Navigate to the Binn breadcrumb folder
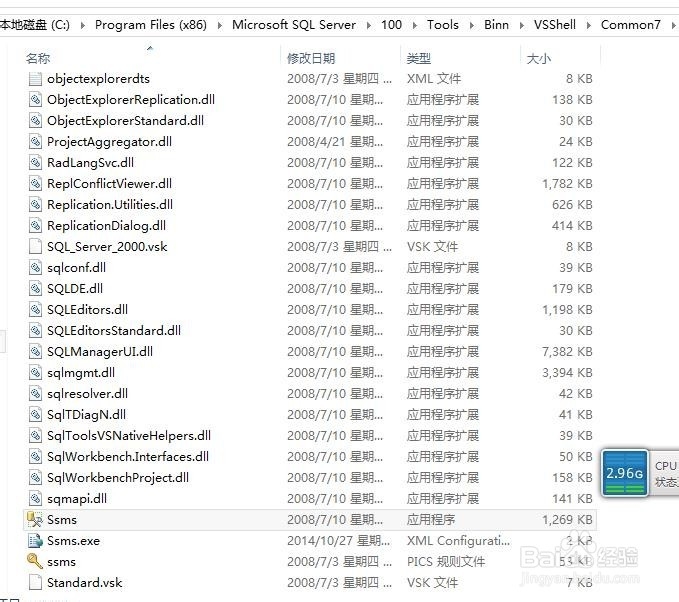Screen dimensions: 679x602 coord(496,25)
